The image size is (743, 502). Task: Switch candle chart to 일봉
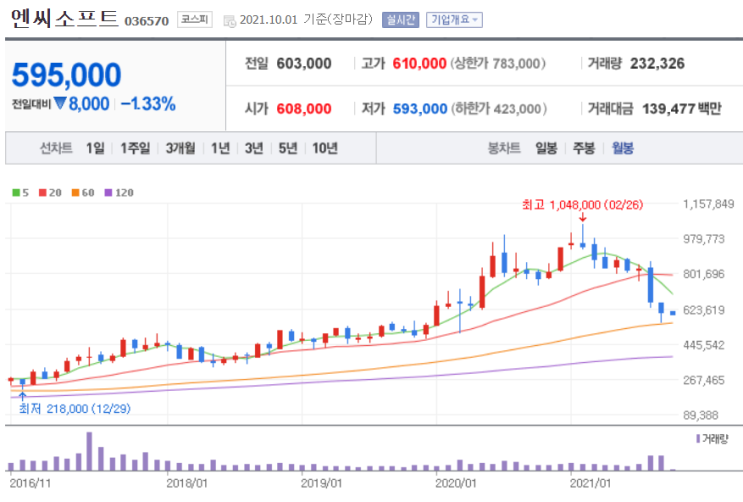(546, 148)
